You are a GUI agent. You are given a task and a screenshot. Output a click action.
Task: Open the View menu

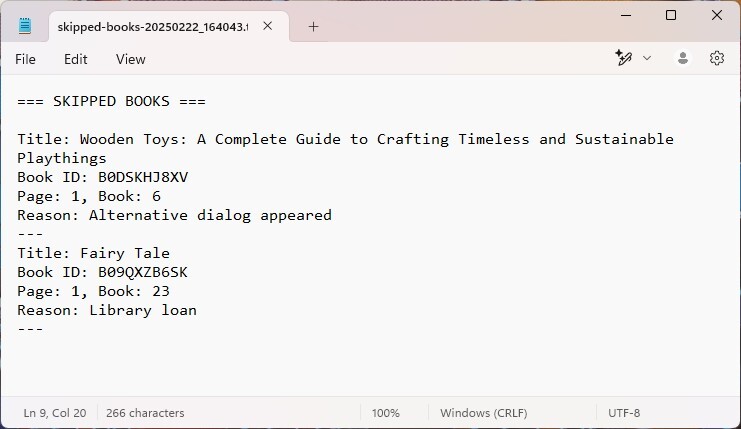coord(130,59)
